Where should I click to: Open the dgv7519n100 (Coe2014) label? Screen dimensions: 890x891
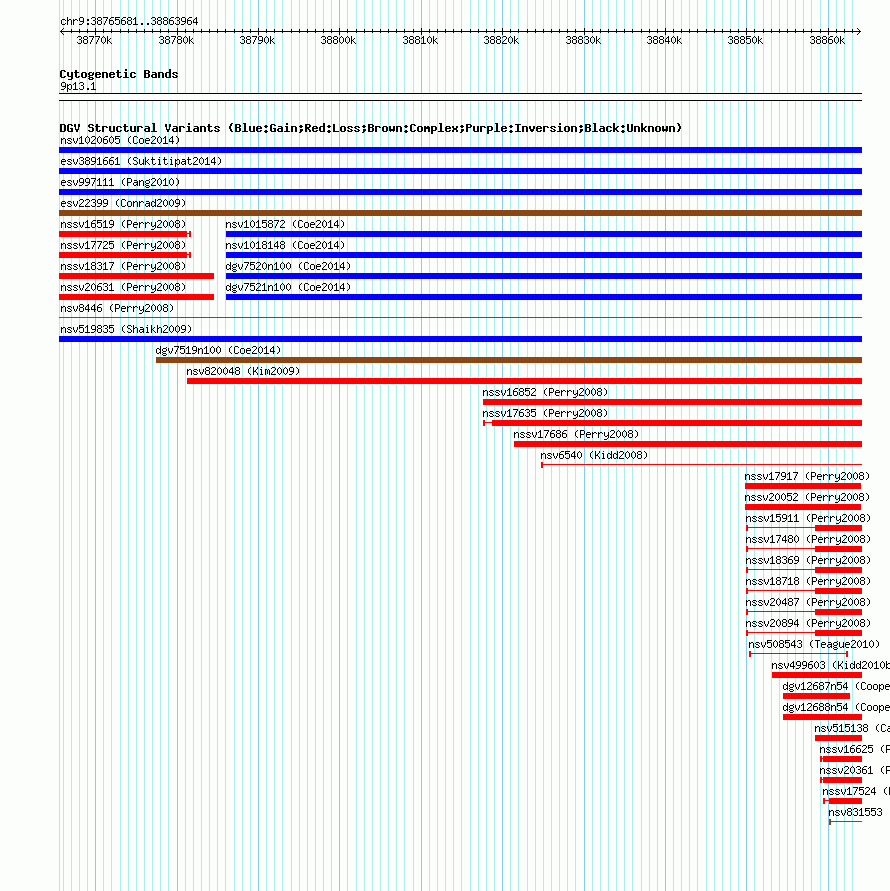click(218, 351)
